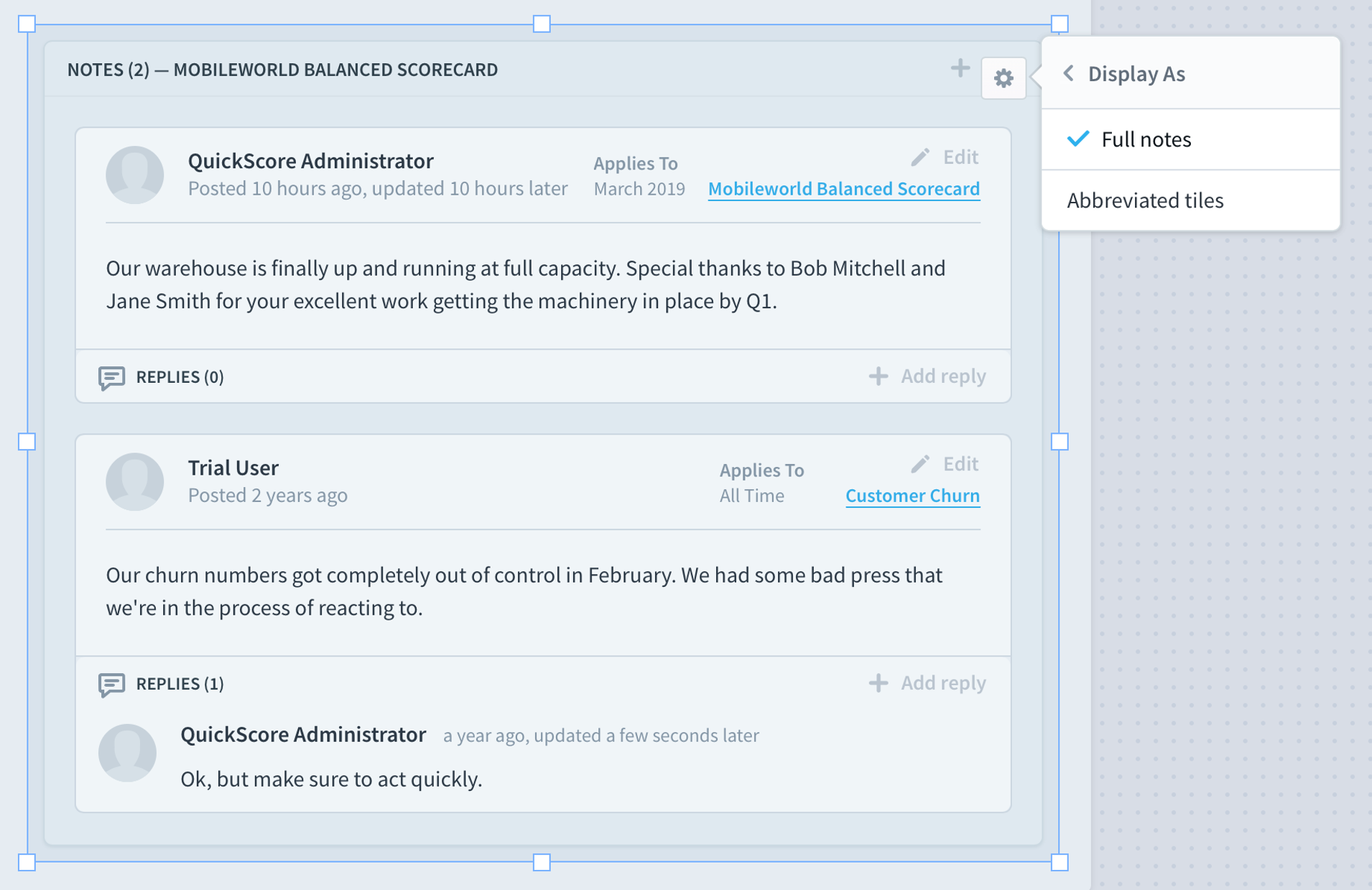Click the replies chat icon for REPLIES (0)
The image size is (1372, 890).
[111, 377]
